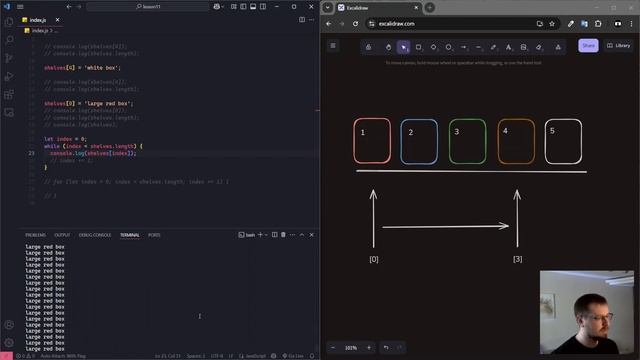Select the Text tool in Excalidraw
640x360 pixels.
point(509,47)
